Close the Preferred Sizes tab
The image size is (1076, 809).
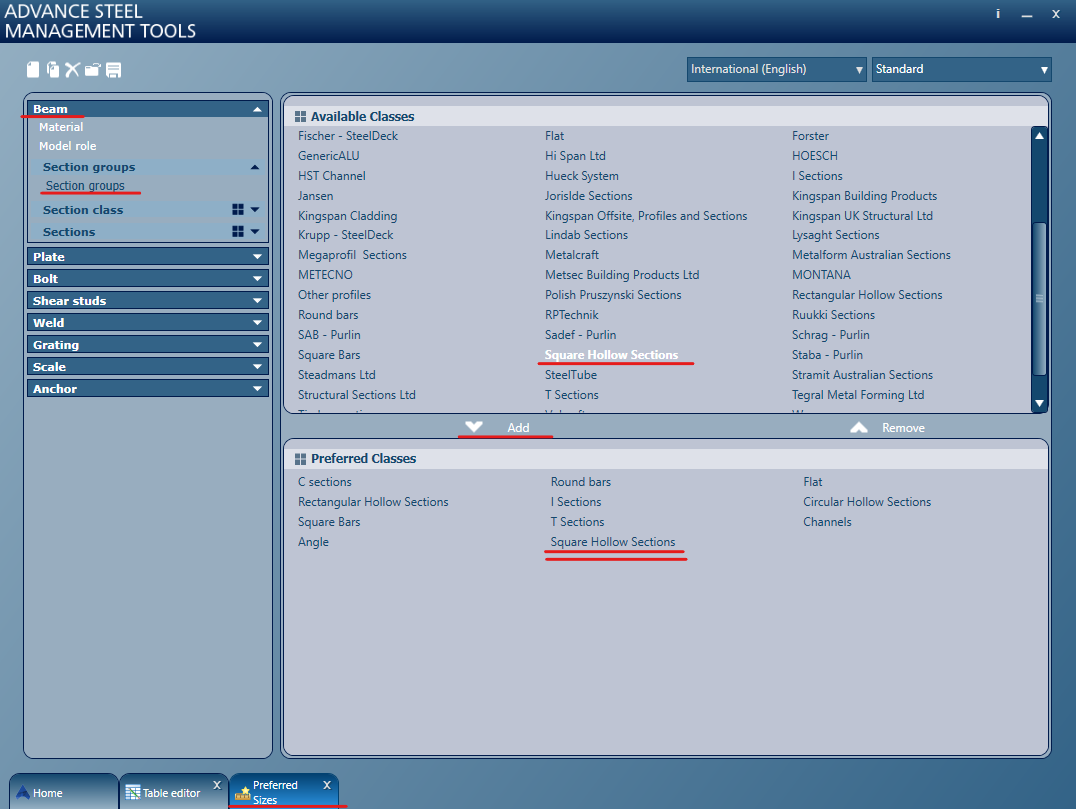pyautogui.click(x=327, y=785)
